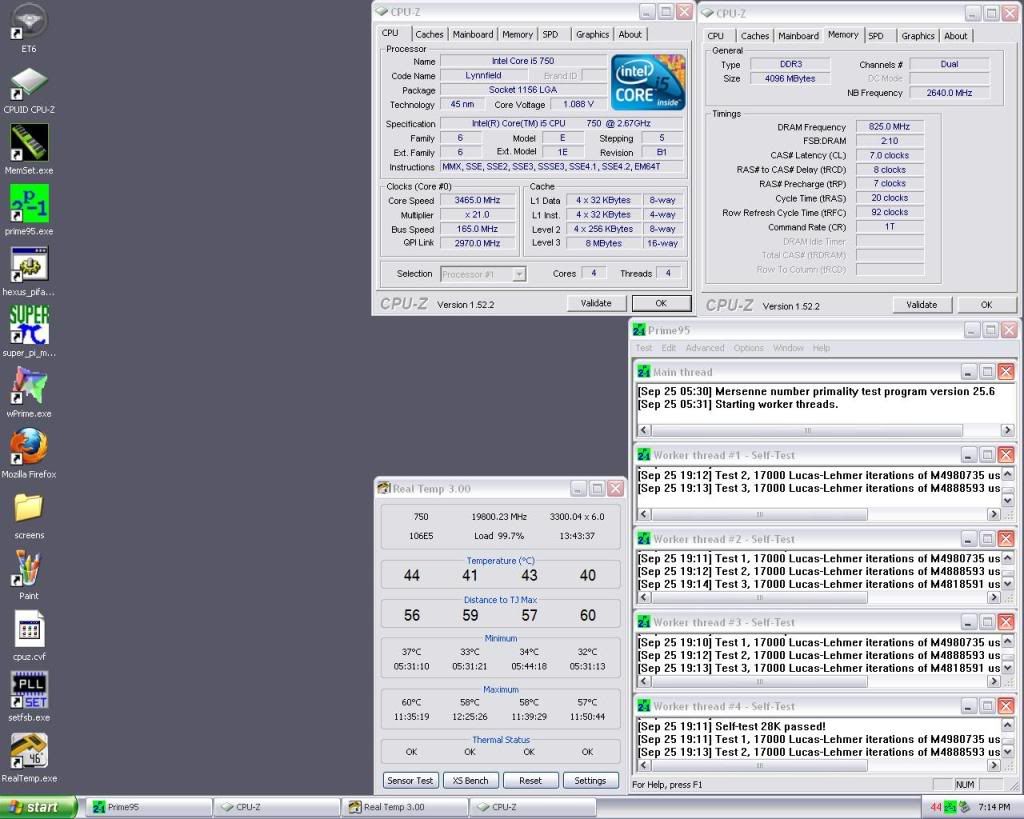Open wPrime.exe desktop shortcut

29,386
